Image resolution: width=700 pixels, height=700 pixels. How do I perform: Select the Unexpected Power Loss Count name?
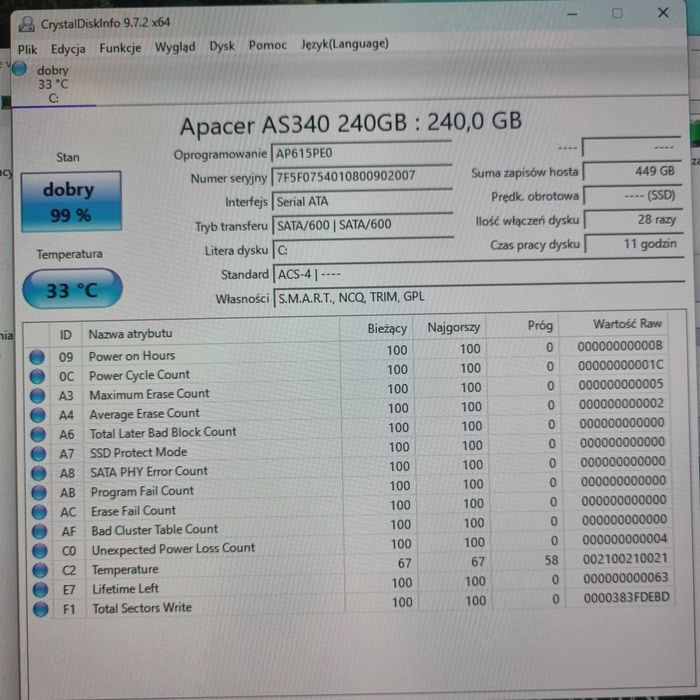tap(173, 549)
